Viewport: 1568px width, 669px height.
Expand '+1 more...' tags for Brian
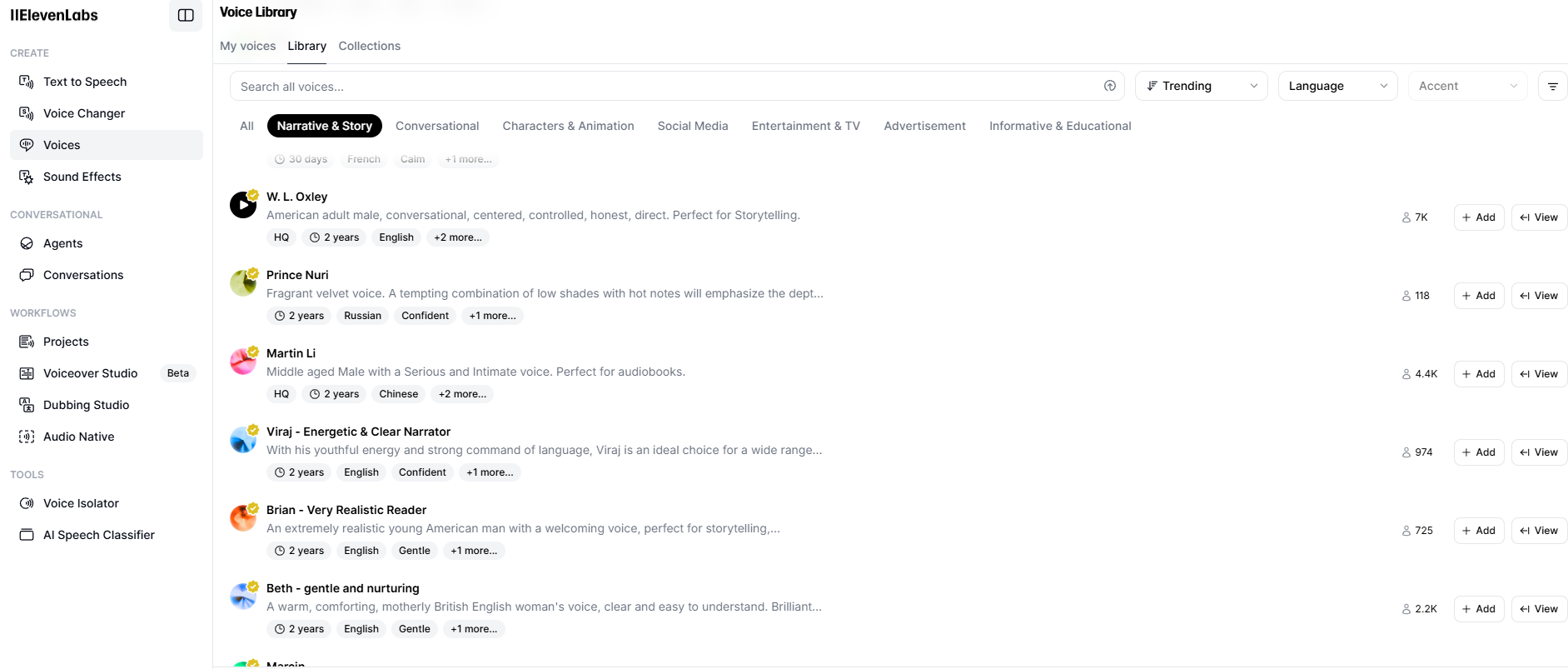point(474,551)
